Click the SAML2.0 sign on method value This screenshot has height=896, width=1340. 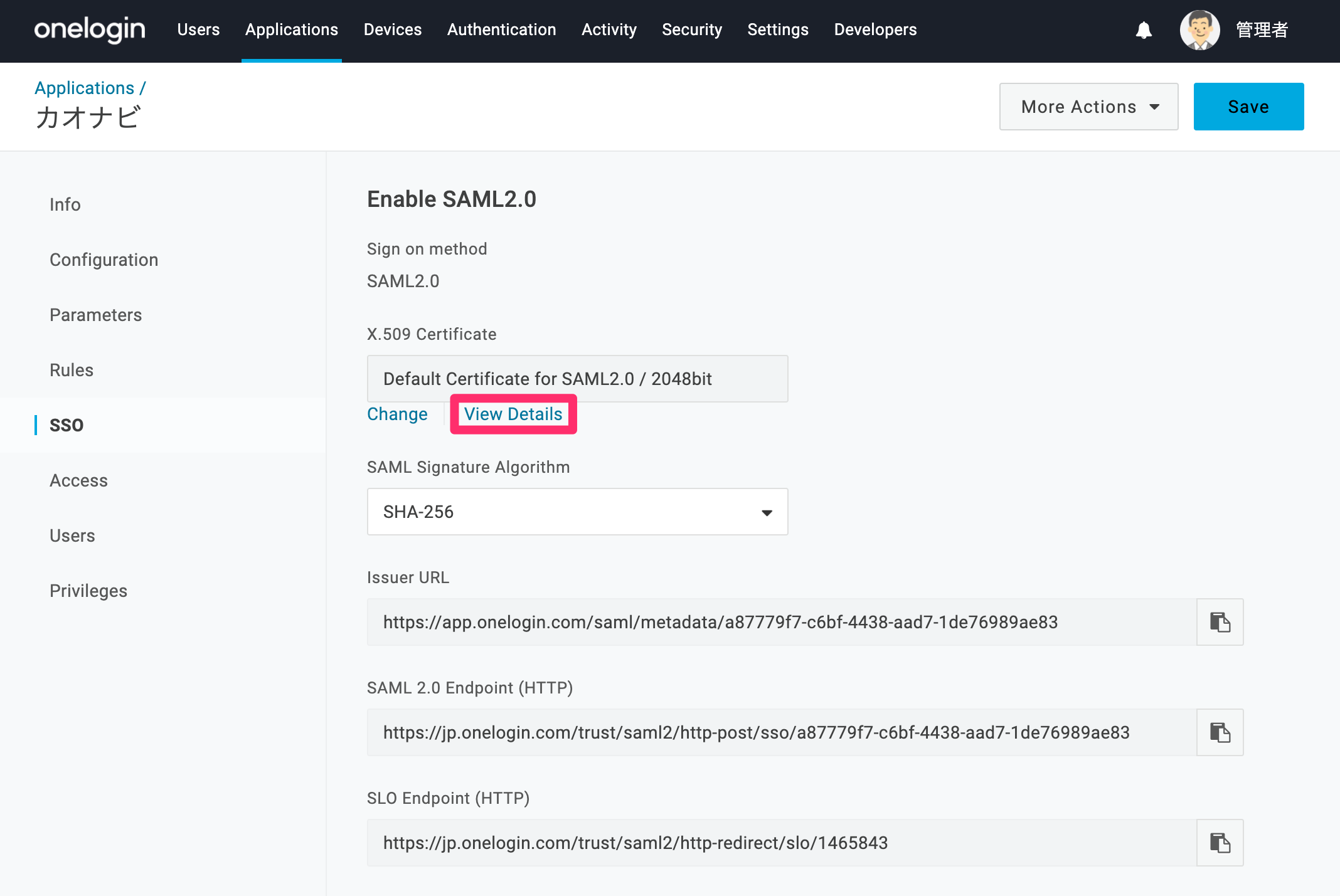[403, 281]
